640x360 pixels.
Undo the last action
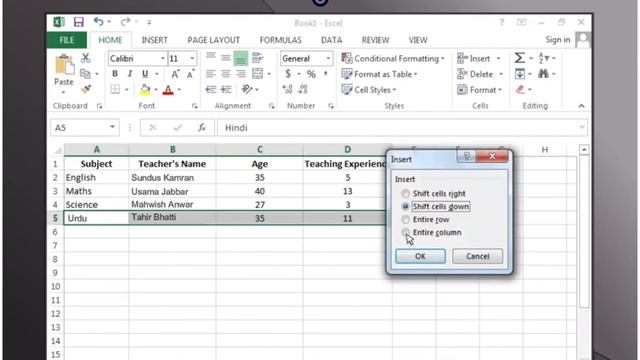tap(98, 22)
